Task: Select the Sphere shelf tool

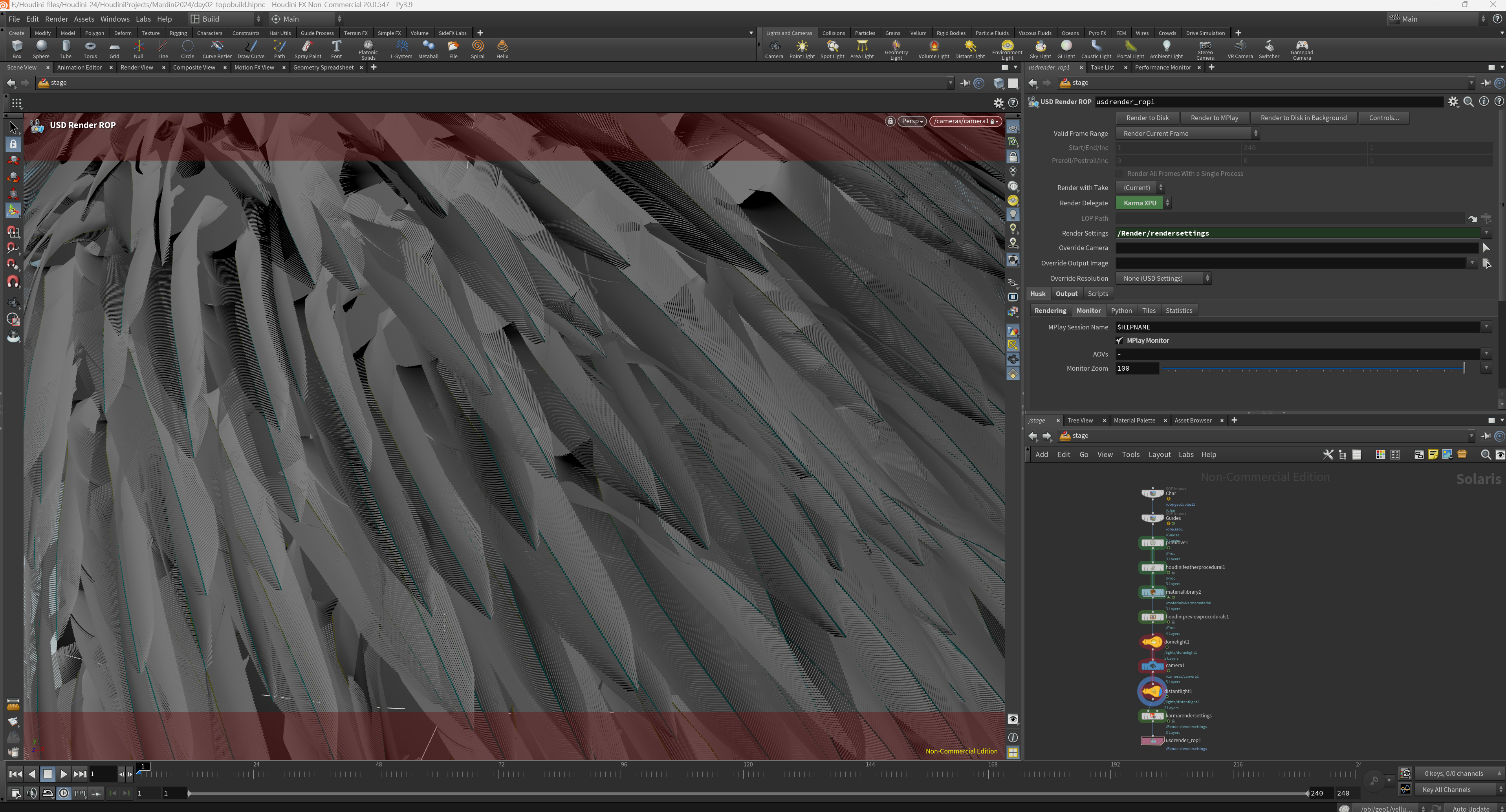Action: click(41, 49)
